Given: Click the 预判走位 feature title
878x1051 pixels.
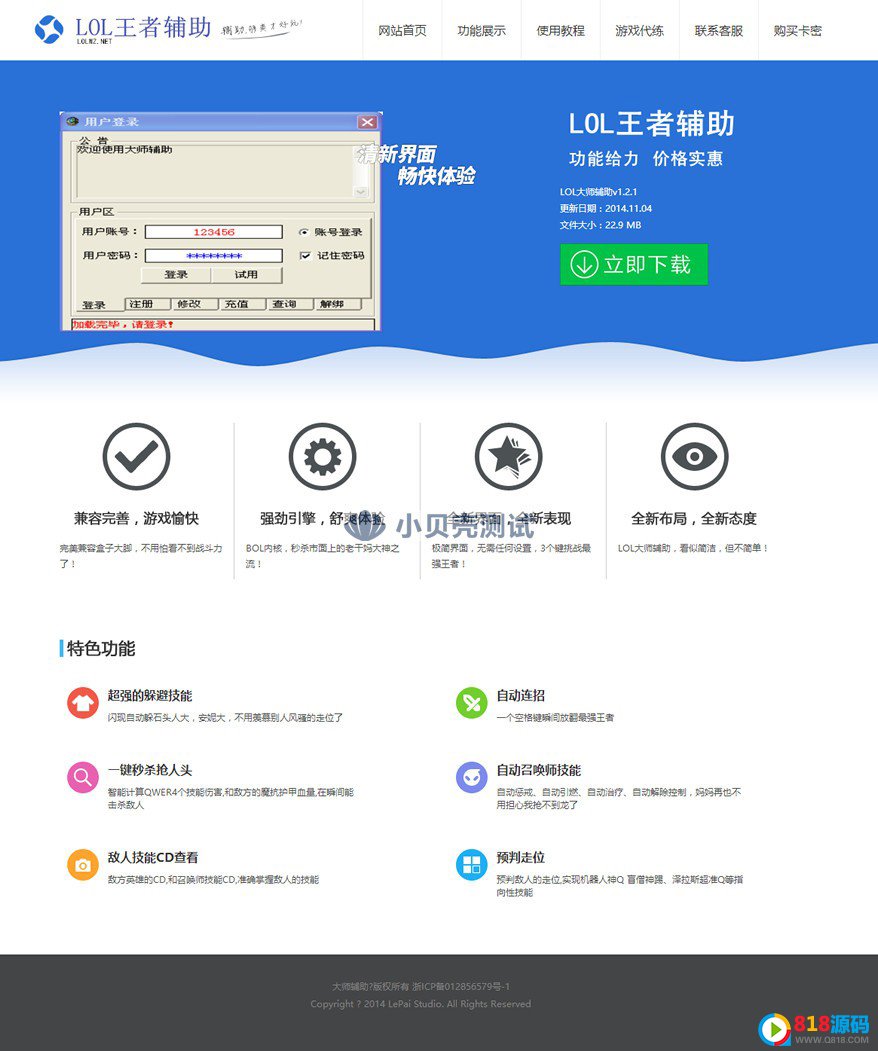Looking at the screenshot, I should pos(521,857).
